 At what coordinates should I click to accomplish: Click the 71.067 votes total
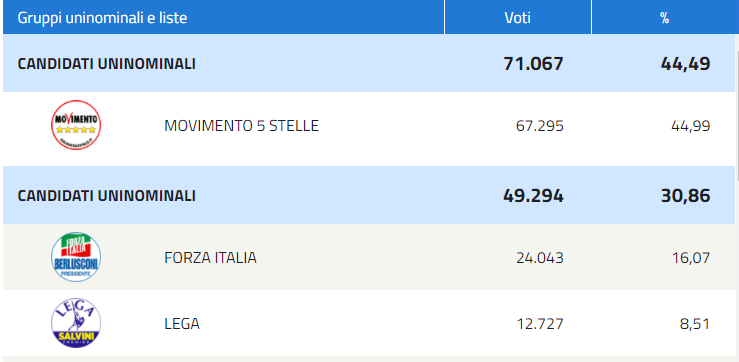coord(533,64)
